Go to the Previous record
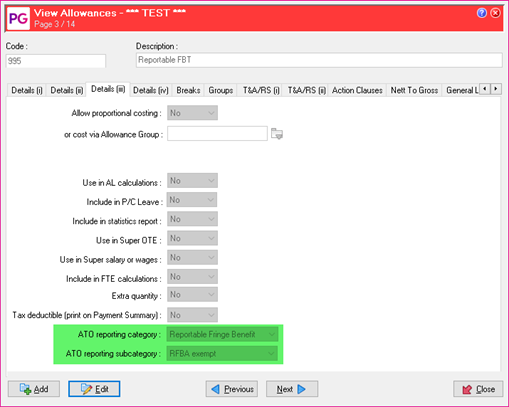This screenshot has width=509, height=407. (x=232, y=389)
